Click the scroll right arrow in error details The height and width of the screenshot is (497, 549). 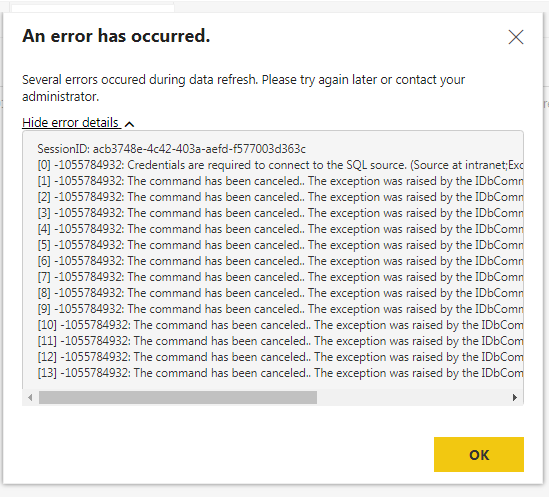pyautogui.click(x=515, y=398)
